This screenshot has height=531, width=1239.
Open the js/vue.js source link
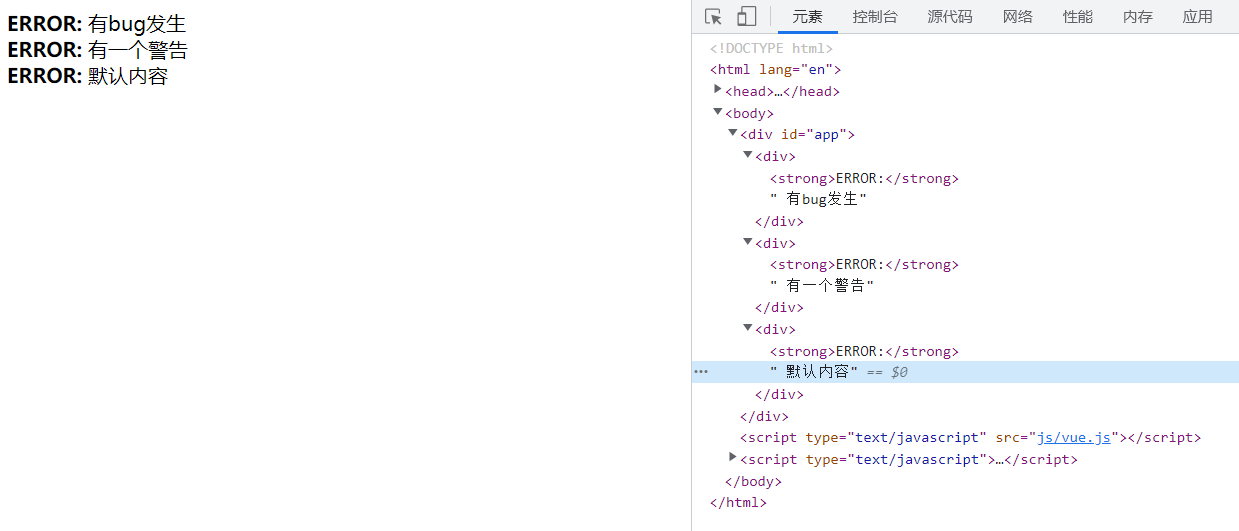point(1075,438)
